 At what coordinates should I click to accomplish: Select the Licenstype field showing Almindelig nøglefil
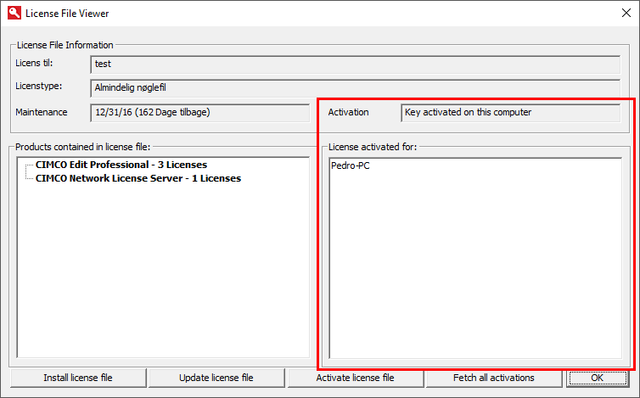(x=355, y=88)
